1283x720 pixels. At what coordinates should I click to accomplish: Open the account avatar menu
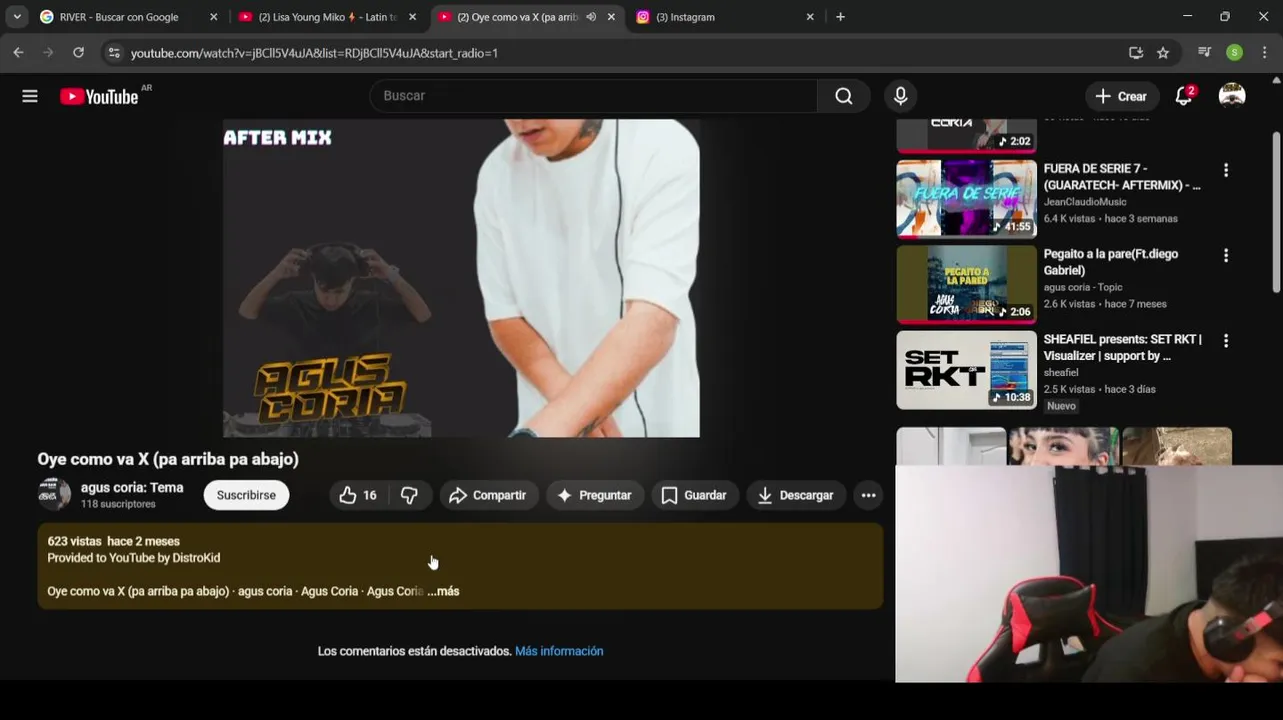1232,96
